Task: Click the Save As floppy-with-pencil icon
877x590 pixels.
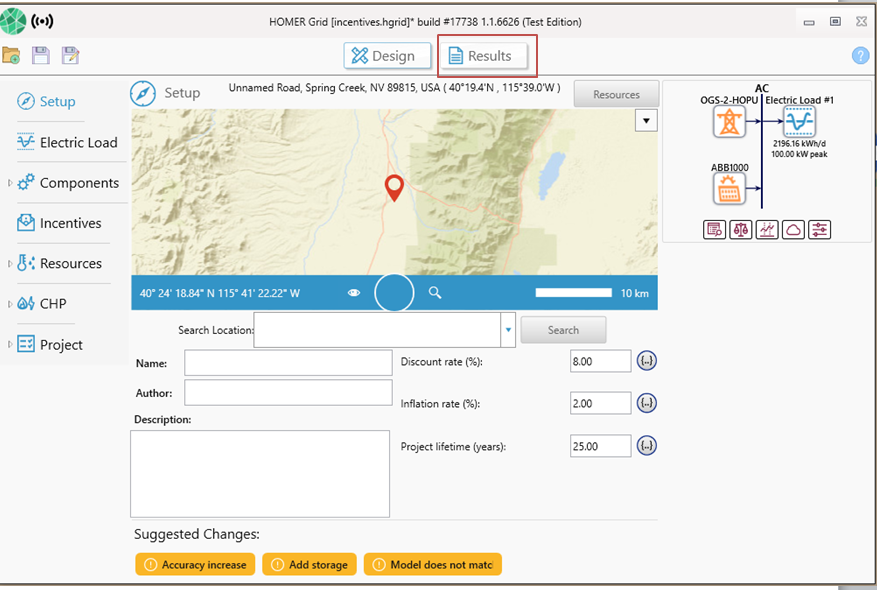Action: coord(70,56)
